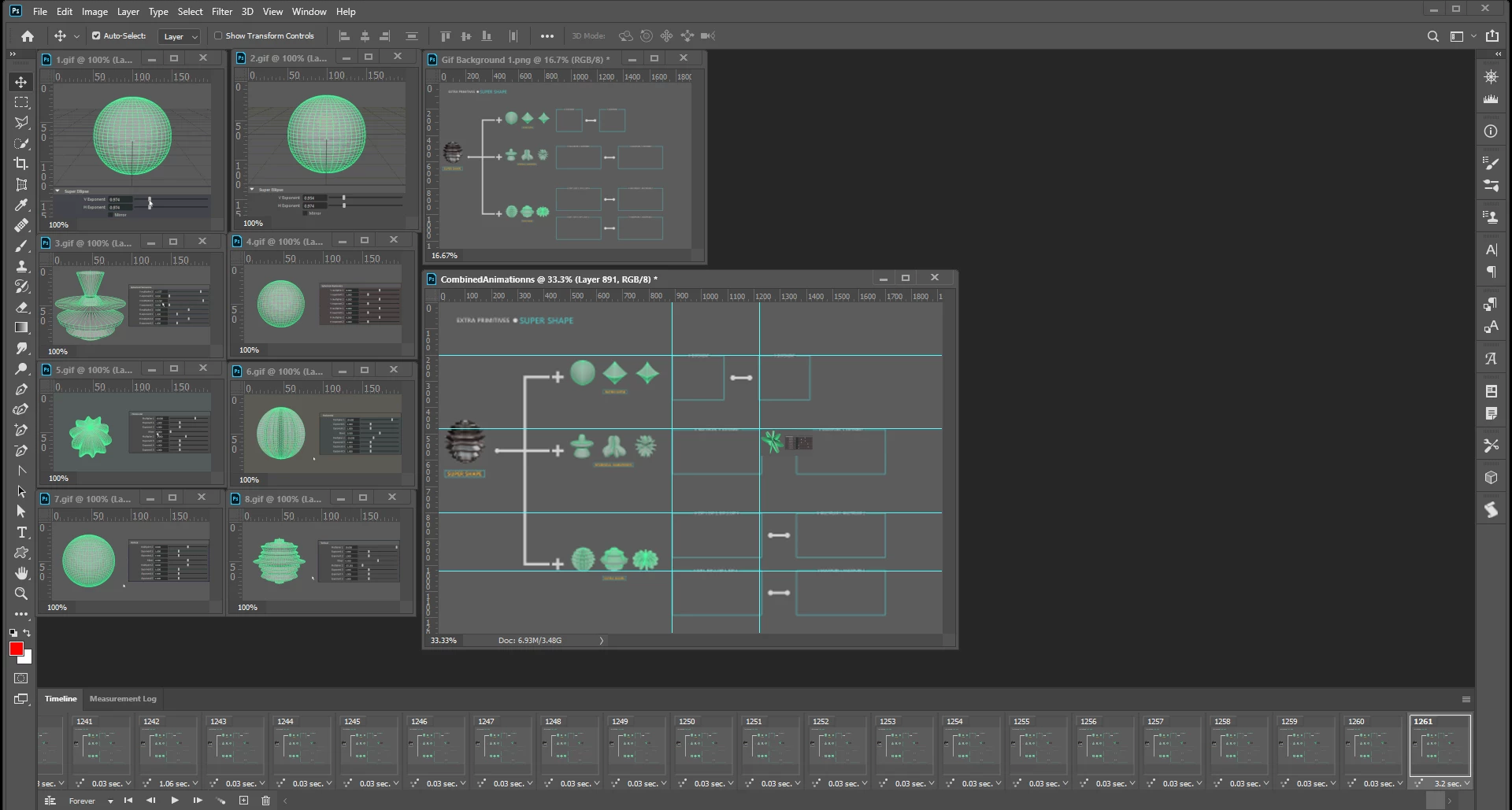Select the Crop tool
The height and width of the screenshot is (810, 1512).
pyautogui.click(x=21, y=164)
